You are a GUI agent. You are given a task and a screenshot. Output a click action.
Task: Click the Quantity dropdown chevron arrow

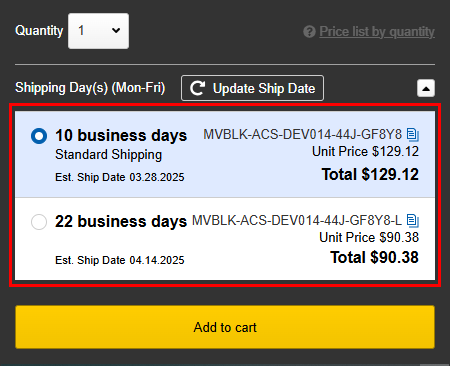pos(116,31)
